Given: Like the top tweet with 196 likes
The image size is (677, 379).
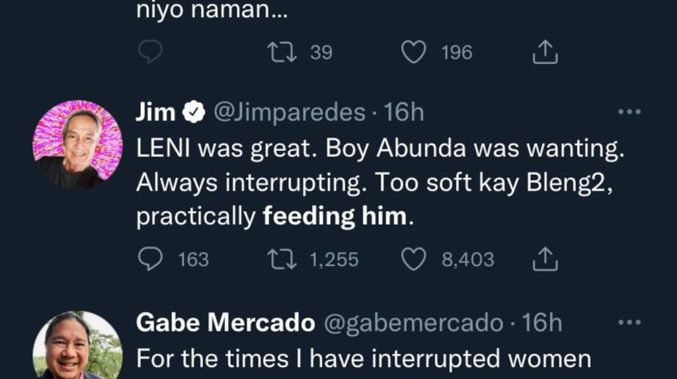Looking at the screenshot, I should (x=414, y=52).
